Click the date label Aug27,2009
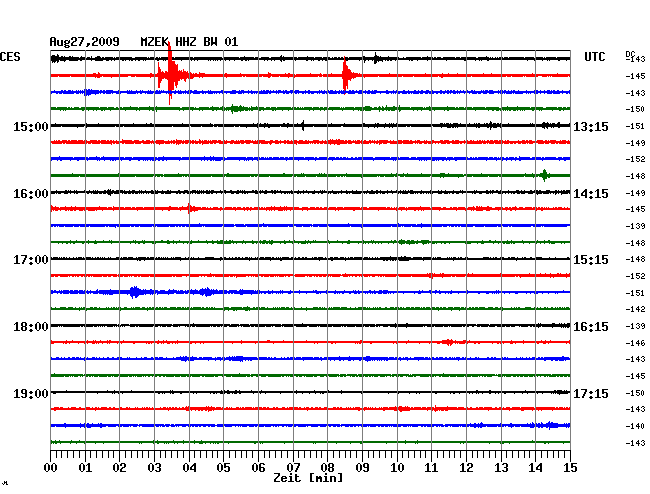This screenshot has width=650, height=494. click(84, 42)
